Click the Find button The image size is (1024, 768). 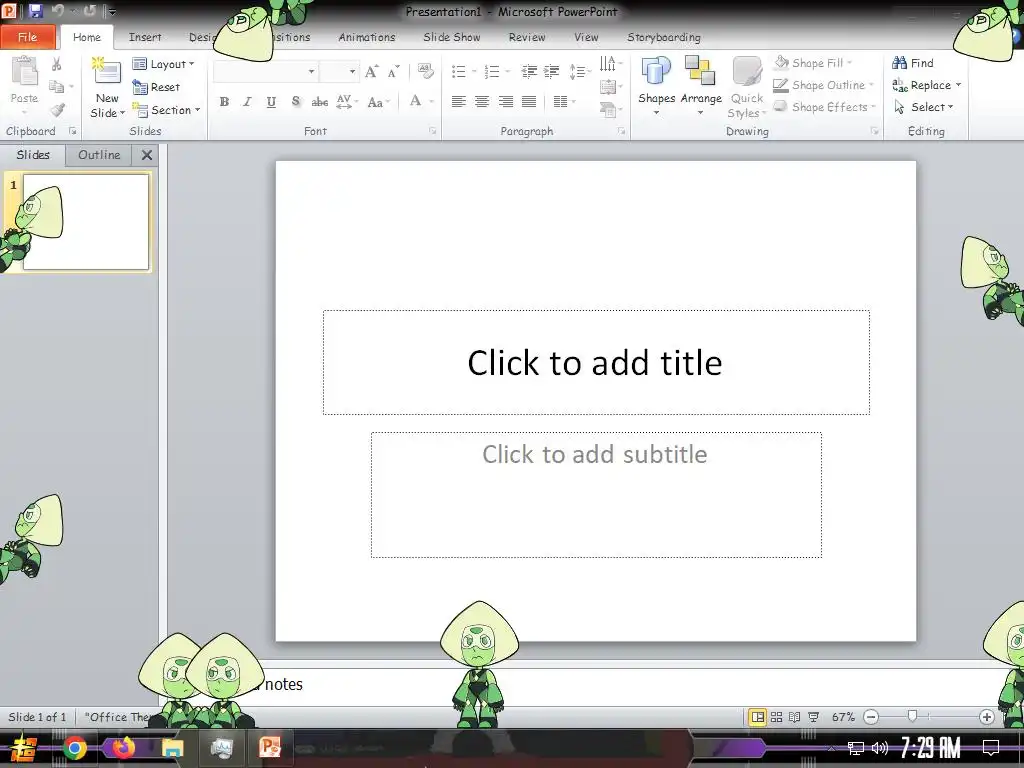click(x=913, y=63)
